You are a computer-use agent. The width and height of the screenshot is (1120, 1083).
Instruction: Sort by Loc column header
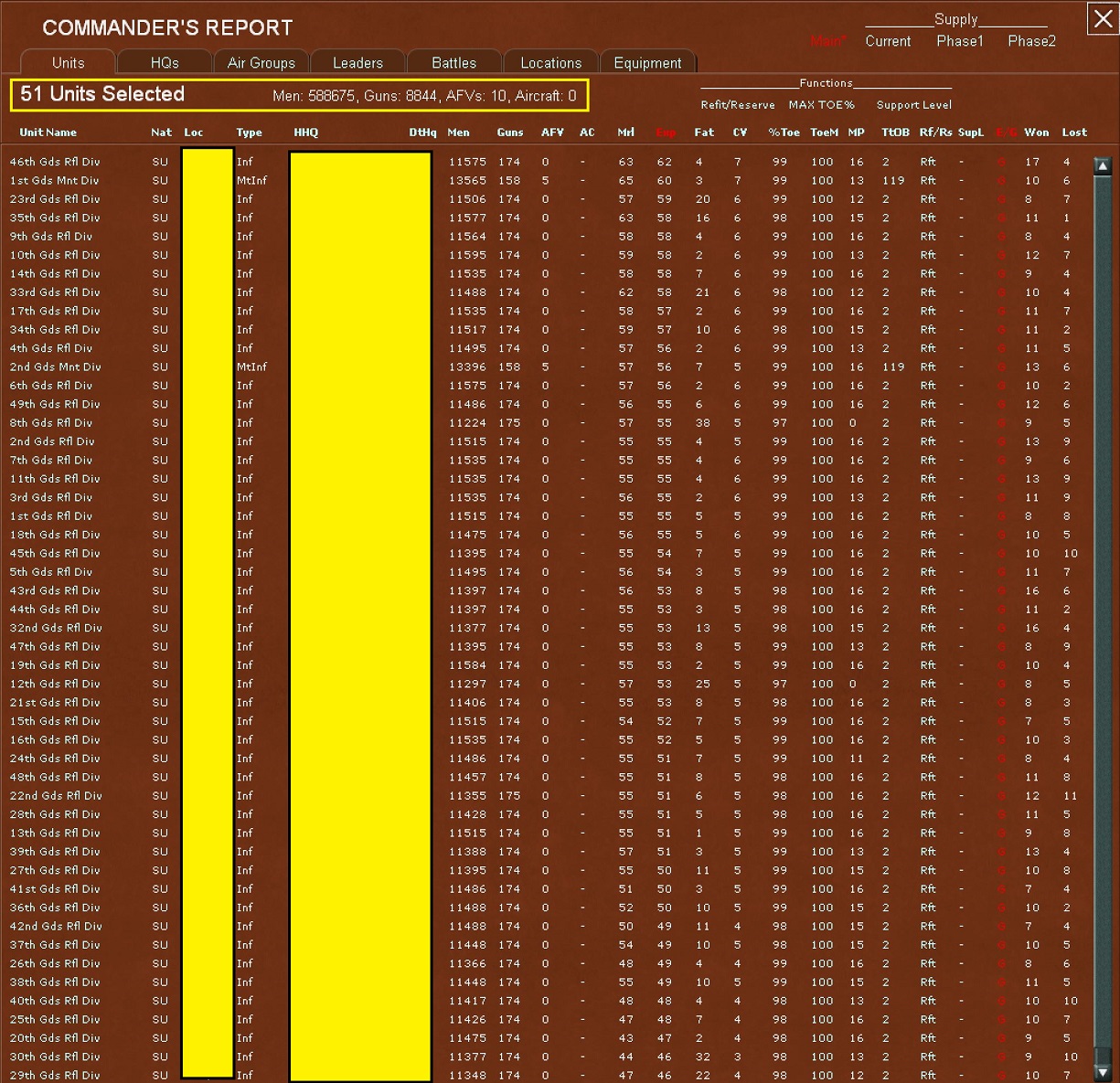(x=194, y=133)
